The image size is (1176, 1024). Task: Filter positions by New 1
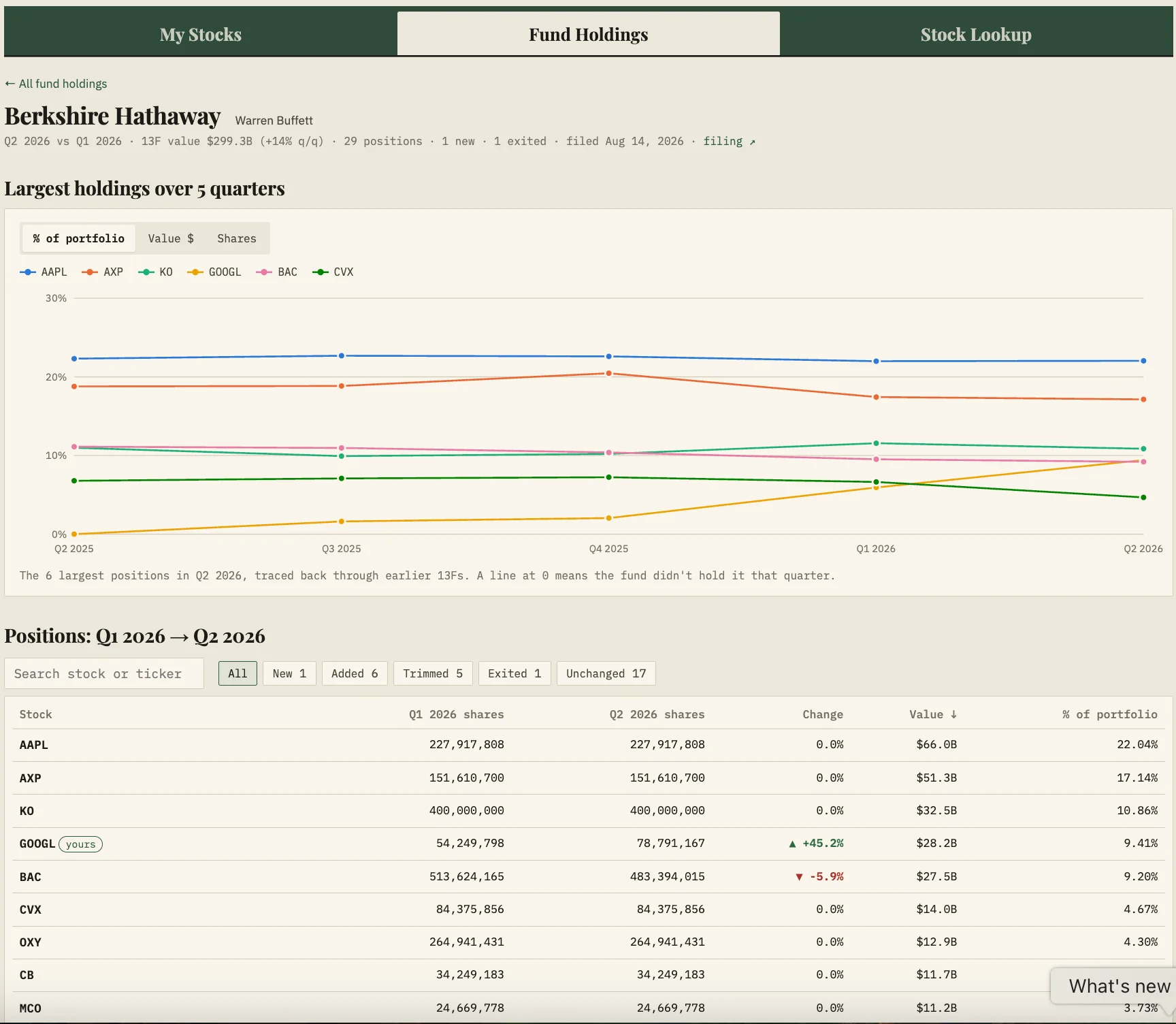tap(289, 673)
